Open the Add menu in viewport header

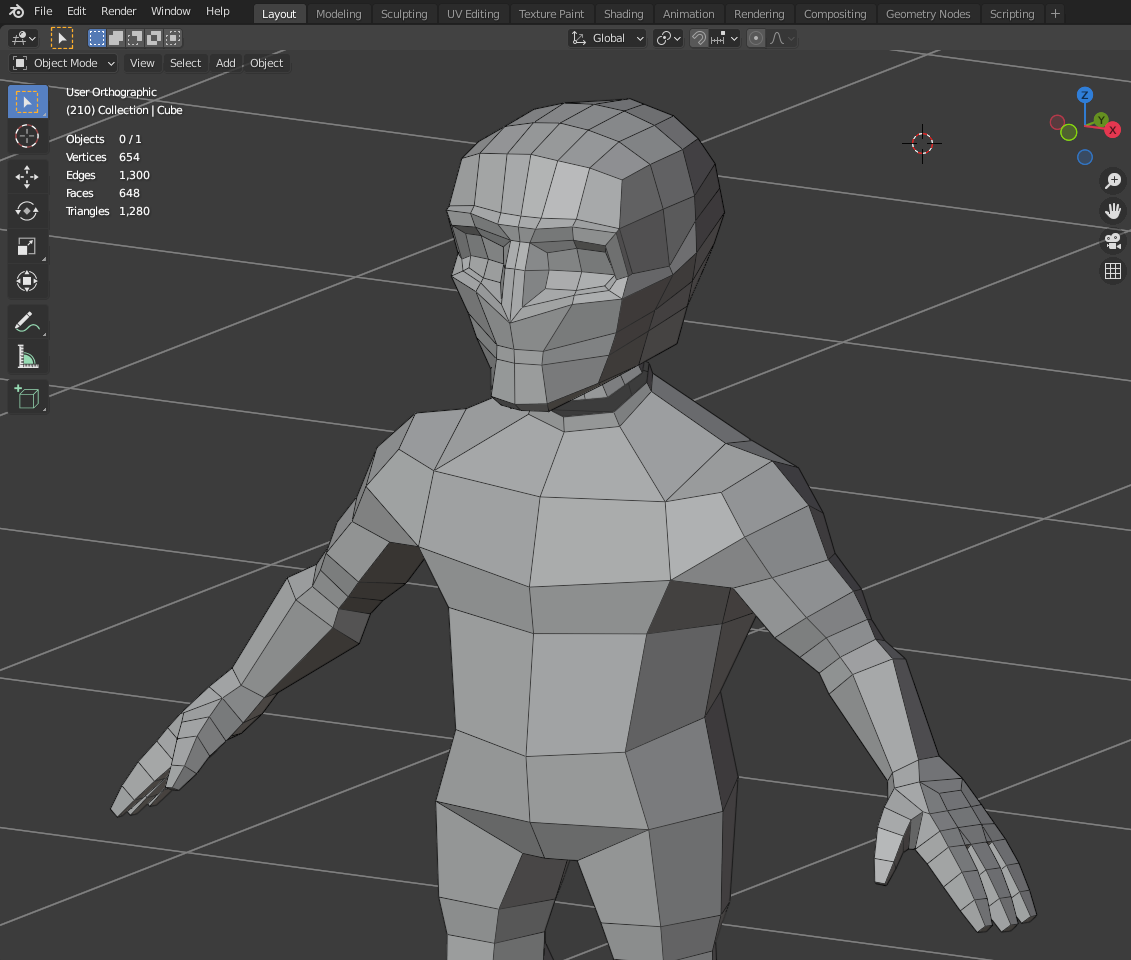(x=226, y=63)
